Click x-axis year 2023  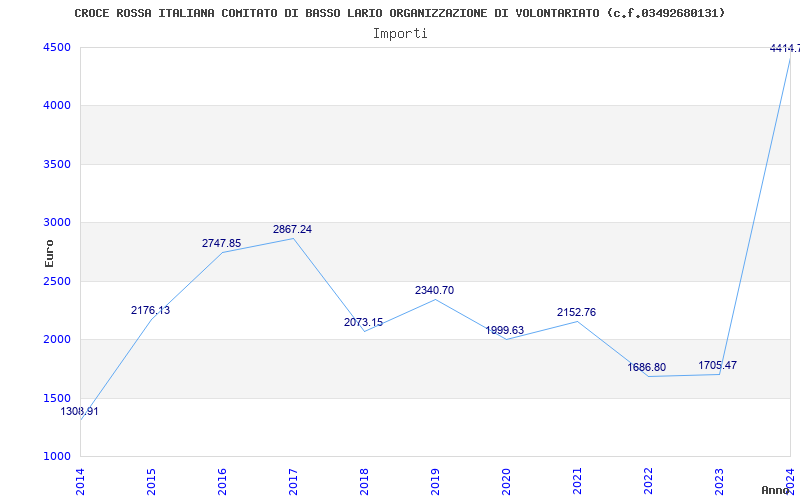719,481
